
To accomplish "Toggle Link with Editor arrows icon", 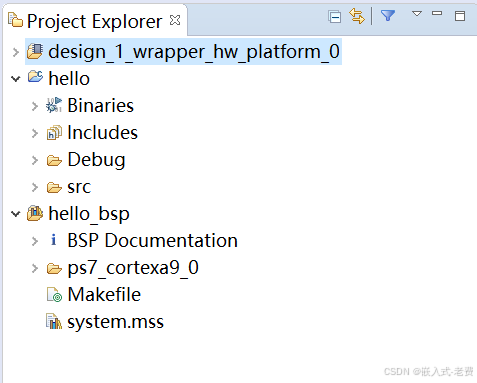I will click(x=357, y=16).
